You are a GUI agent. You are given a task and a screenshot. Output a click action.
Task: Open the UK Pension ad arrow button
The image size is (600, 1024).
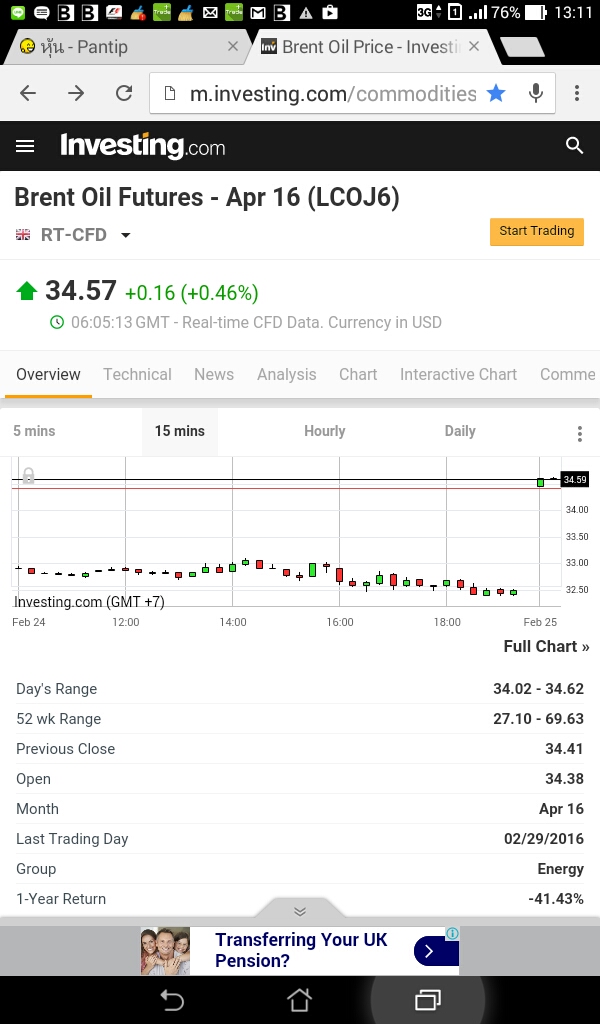[x=436, y=951]
